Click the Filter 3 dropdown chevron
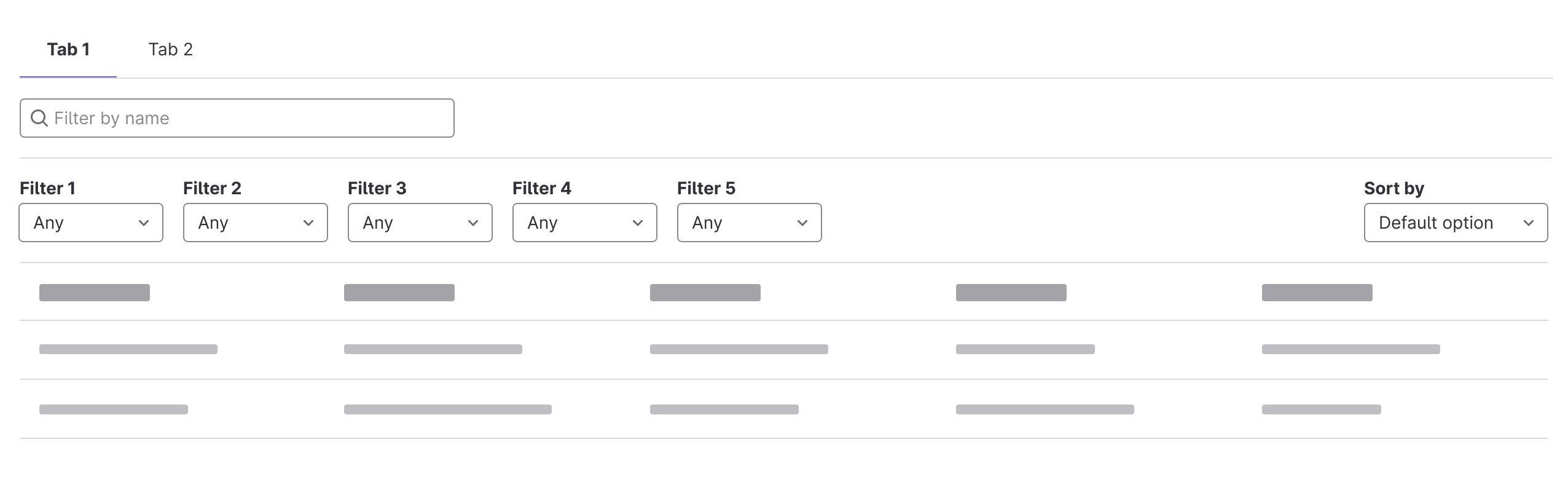1568x482 pixels. tap(472, 223)
